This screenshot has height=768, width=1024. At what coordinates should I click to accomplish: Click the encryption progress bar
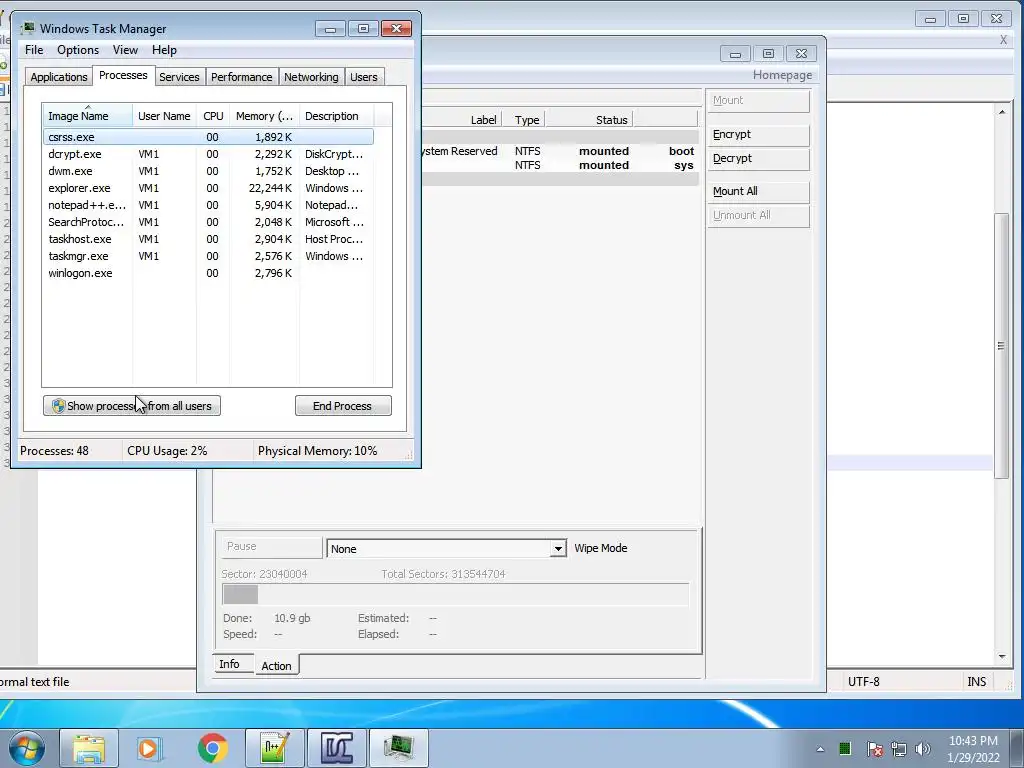tap(455, 595)
